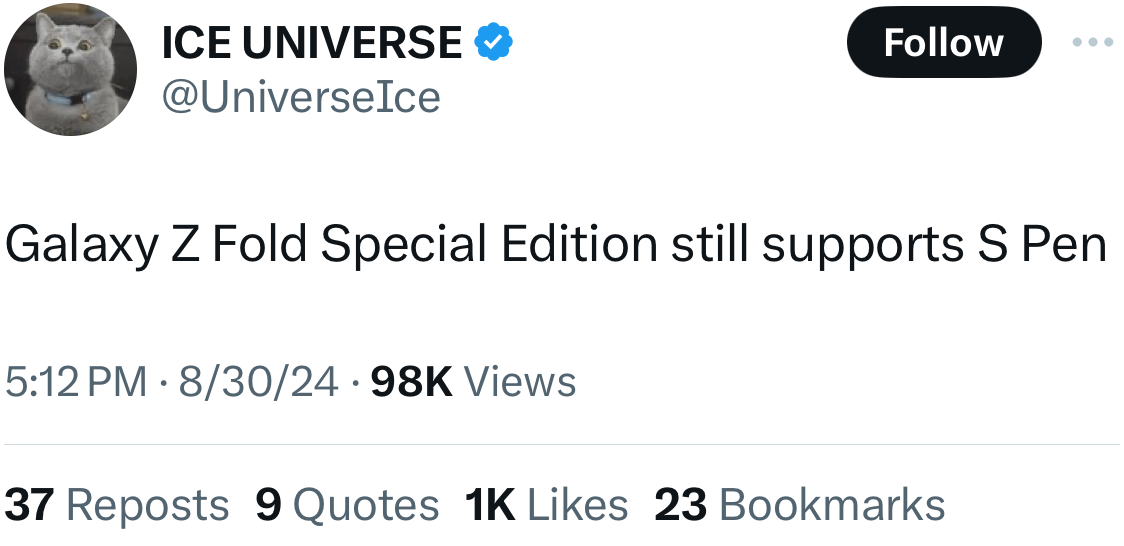Click the "Views" label
Image resolution: width=1124 pixels, height=546 pixels.
(520, 382)
